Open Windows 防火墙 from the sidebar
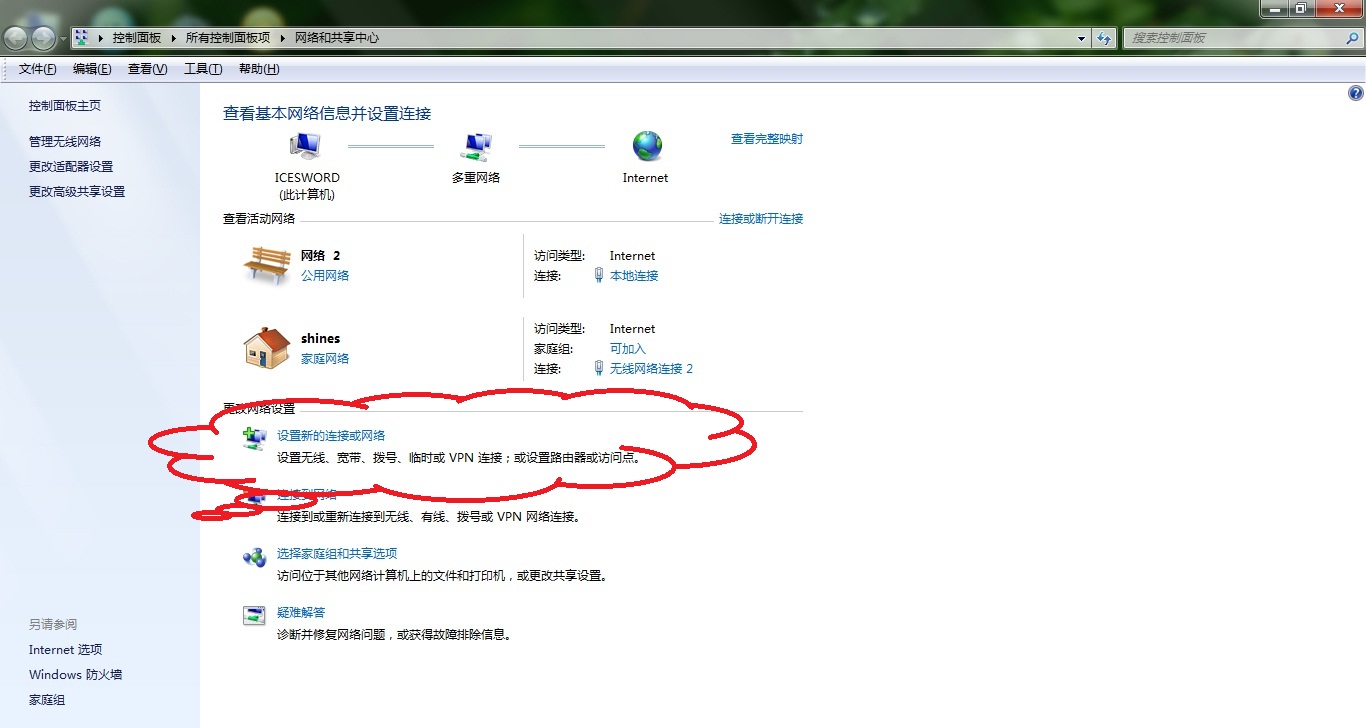 pyautogui.click(x=75, y=674)
